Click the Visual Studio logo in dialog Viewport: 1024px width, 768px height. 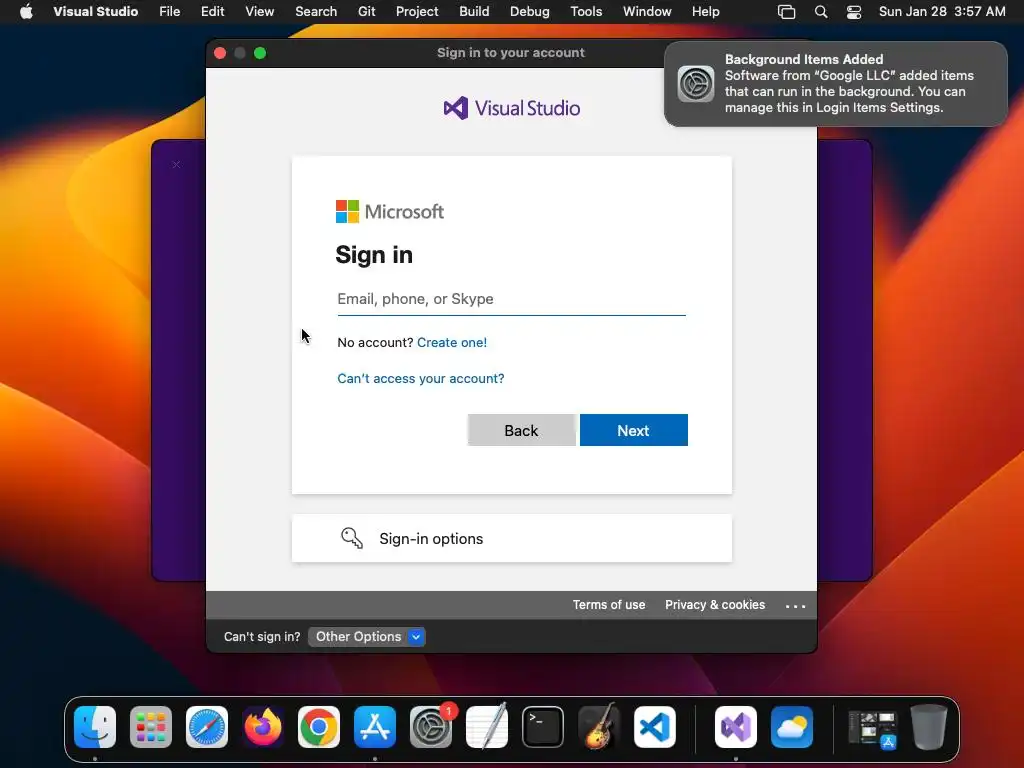[x=511, y=108]
